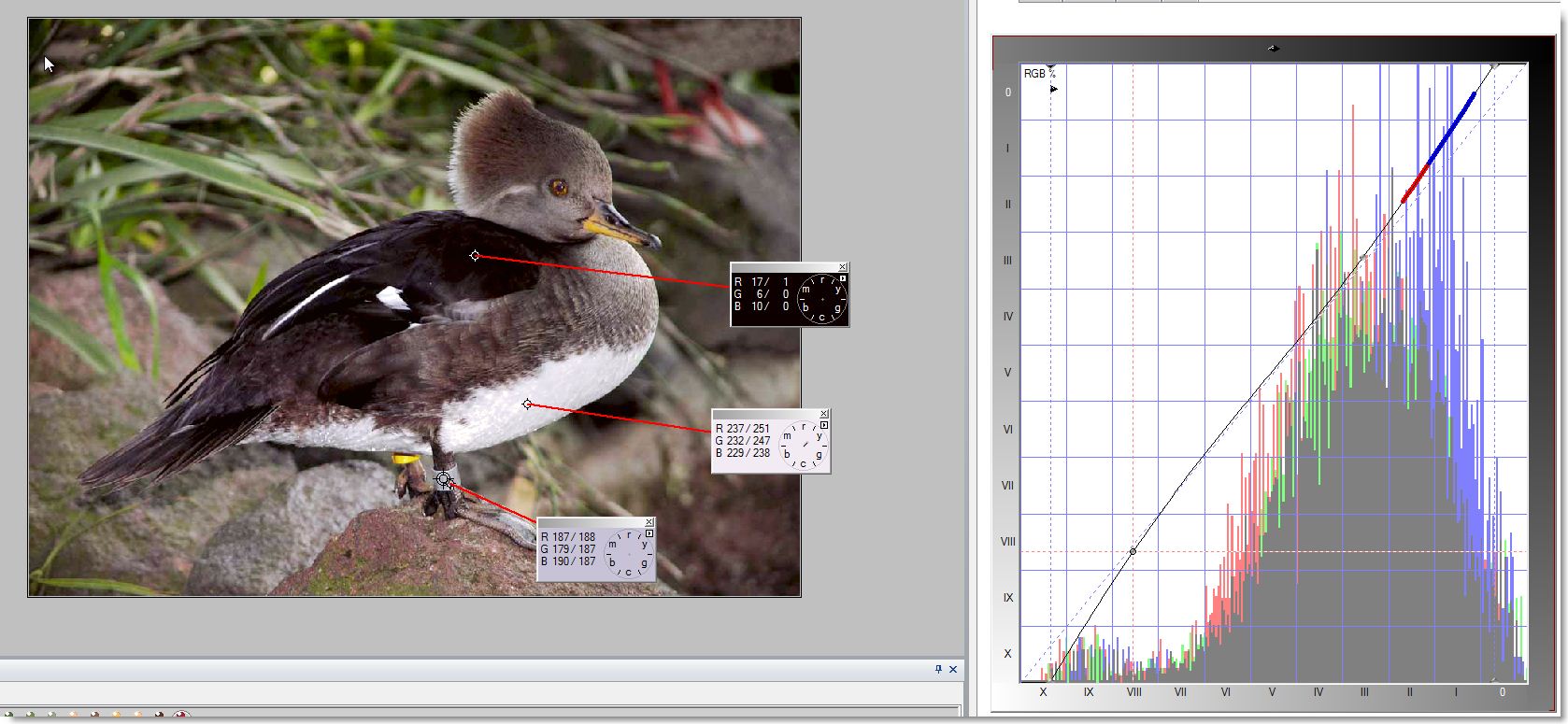
Task: Click the duck's orange eye in the photo
Action: coord(559,188)
